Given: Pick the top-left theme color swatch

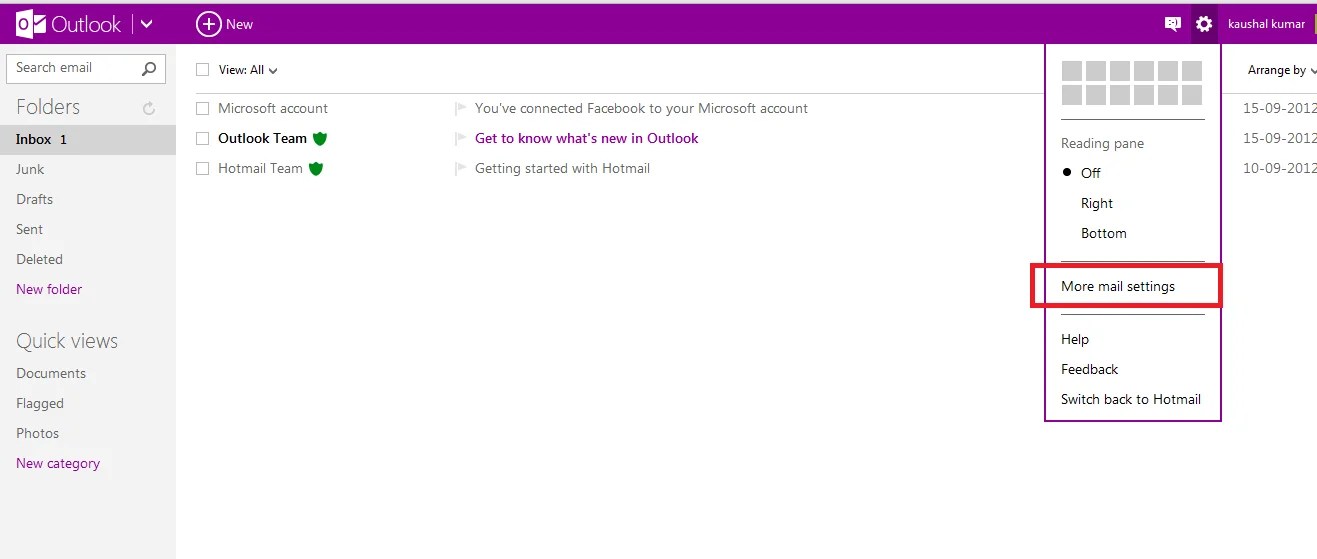Looking at the screenshot, I should (x=1071, y=71).
